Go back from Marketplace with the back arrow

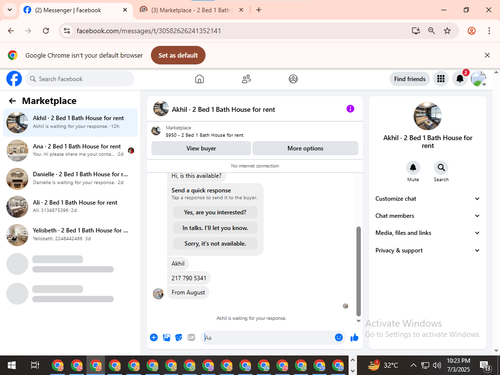12,101
